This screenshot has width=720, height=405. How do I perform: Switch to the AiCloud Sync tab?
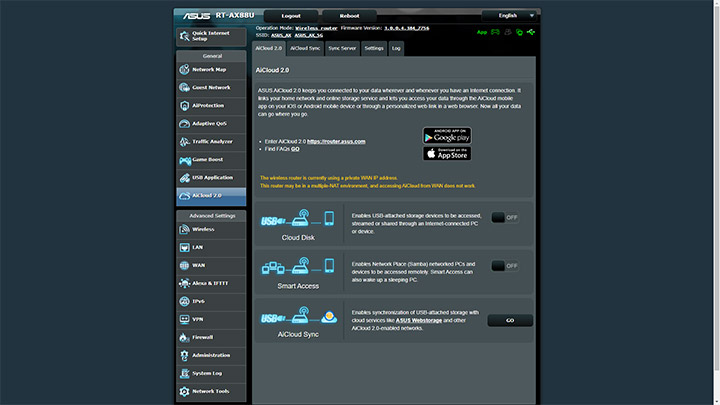[305, 48]
